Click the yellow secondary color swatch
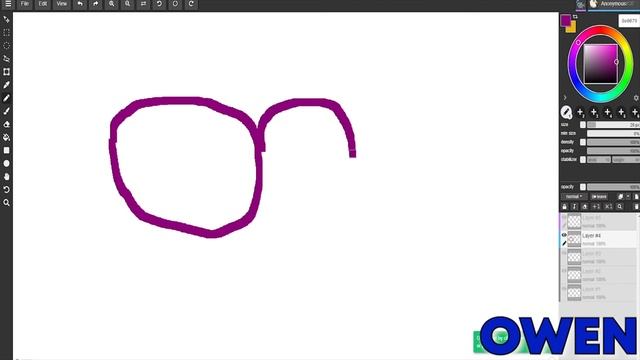Image resolution: width=640 pixels, height=360 pixels. (x=572, y=28)
